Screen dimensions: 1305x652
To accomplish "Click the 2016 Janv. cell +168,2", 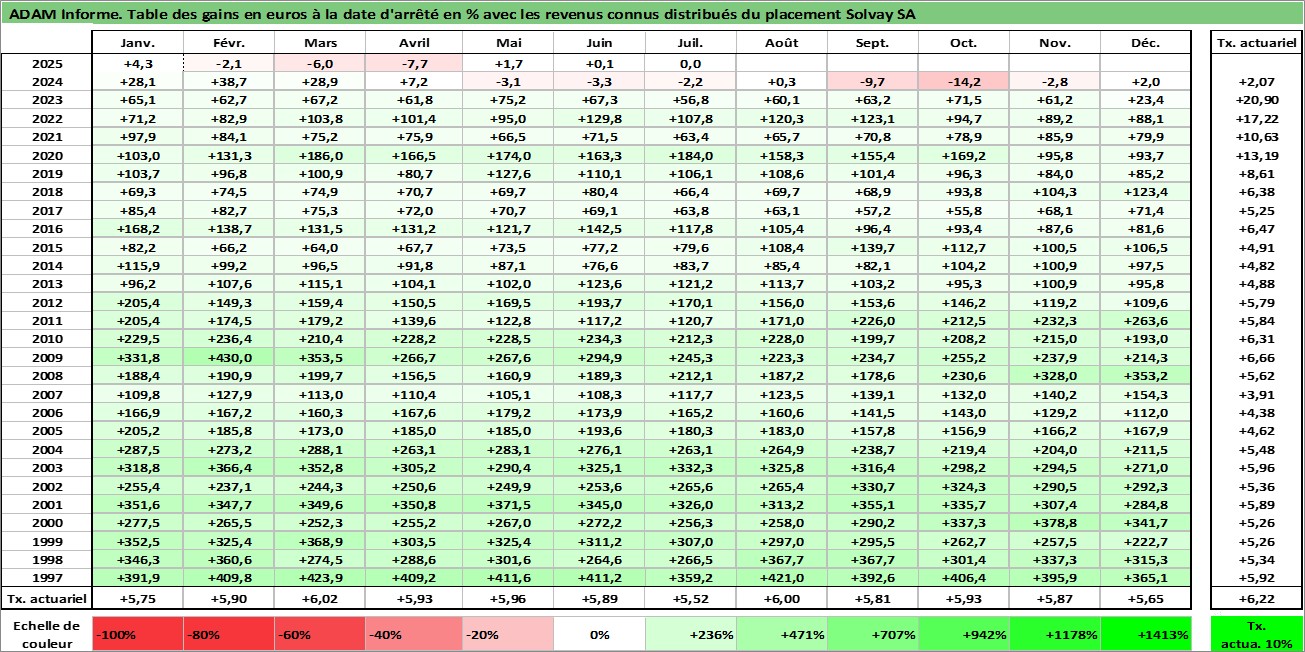I will [x=137, y=229].
